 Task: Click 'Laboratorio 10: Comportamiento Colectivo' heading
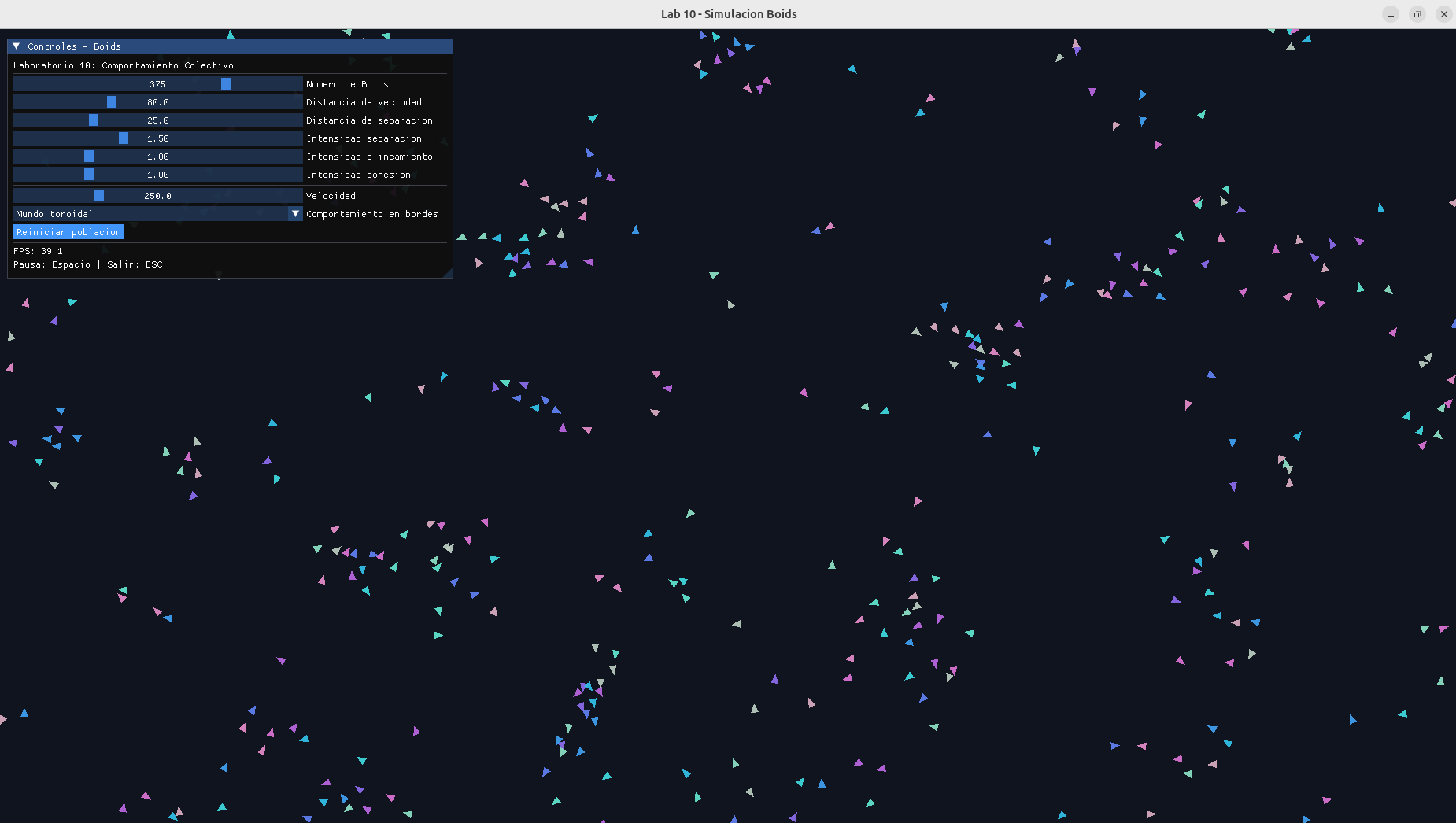coord(124,65)
